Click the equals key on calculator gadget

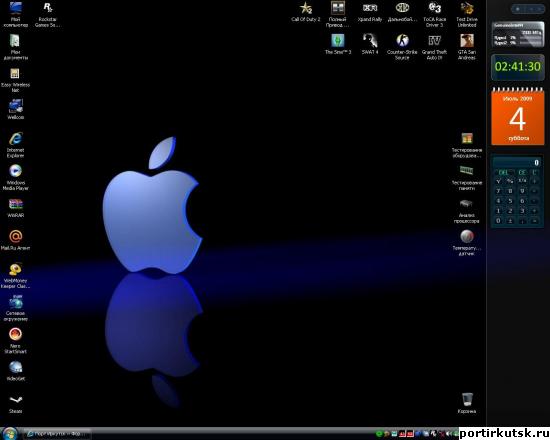(x=535, y=220)
